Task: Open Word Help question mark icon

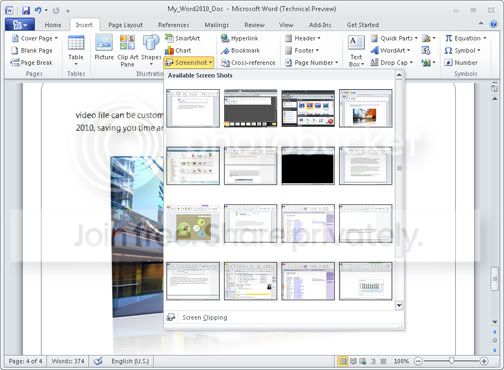Action: [493, 24]
